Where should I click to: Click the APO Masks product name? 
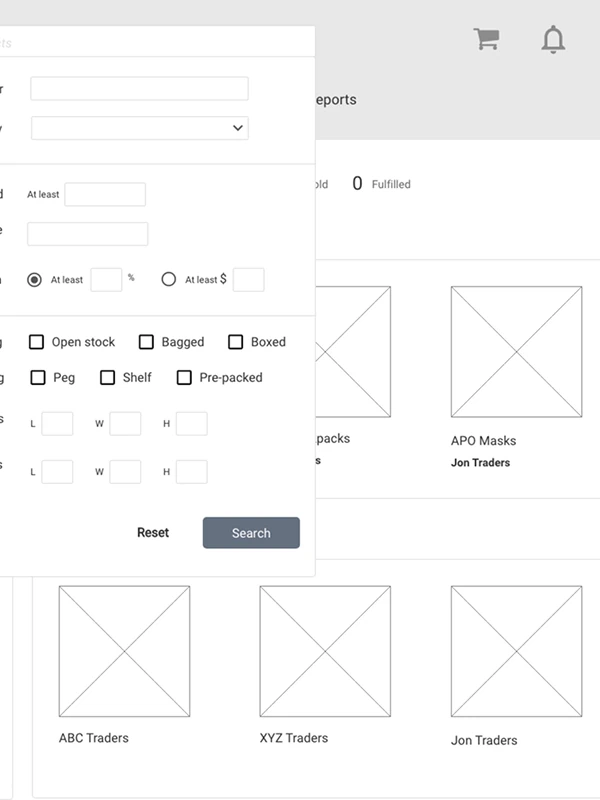(483, 441)
